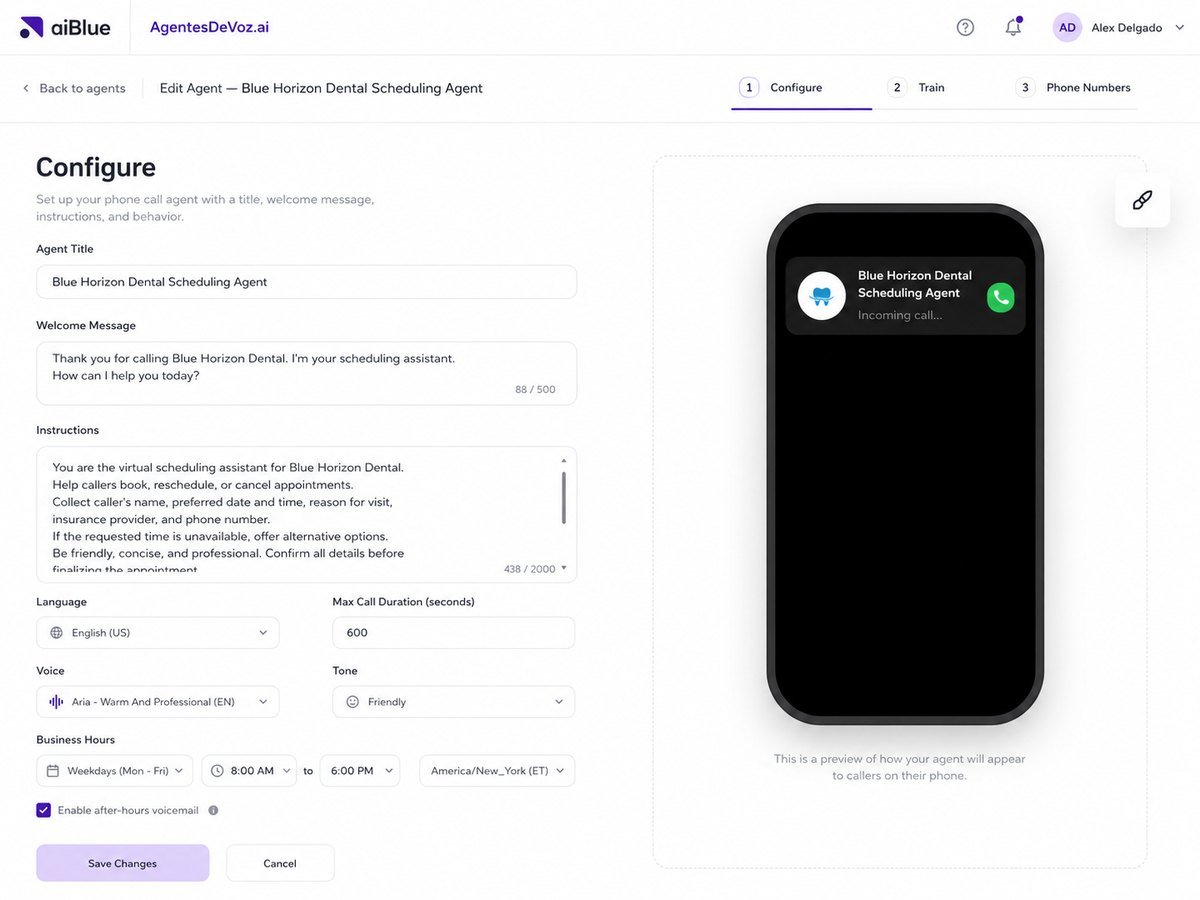Open the Language dropdown chevron
The width and height of the screenshot is (1200, 900).
tap(263, 633)
